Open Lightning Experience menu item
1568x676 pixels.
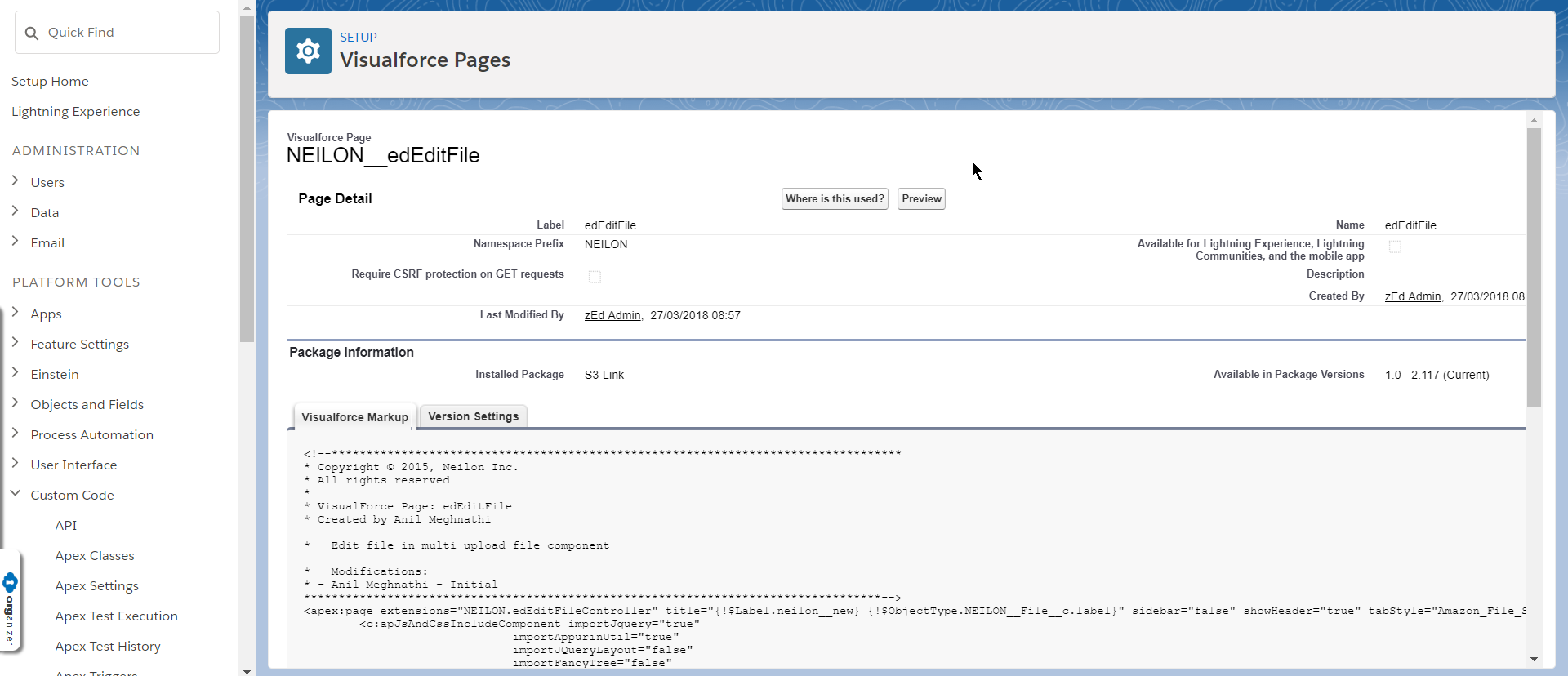coord(75,111)
